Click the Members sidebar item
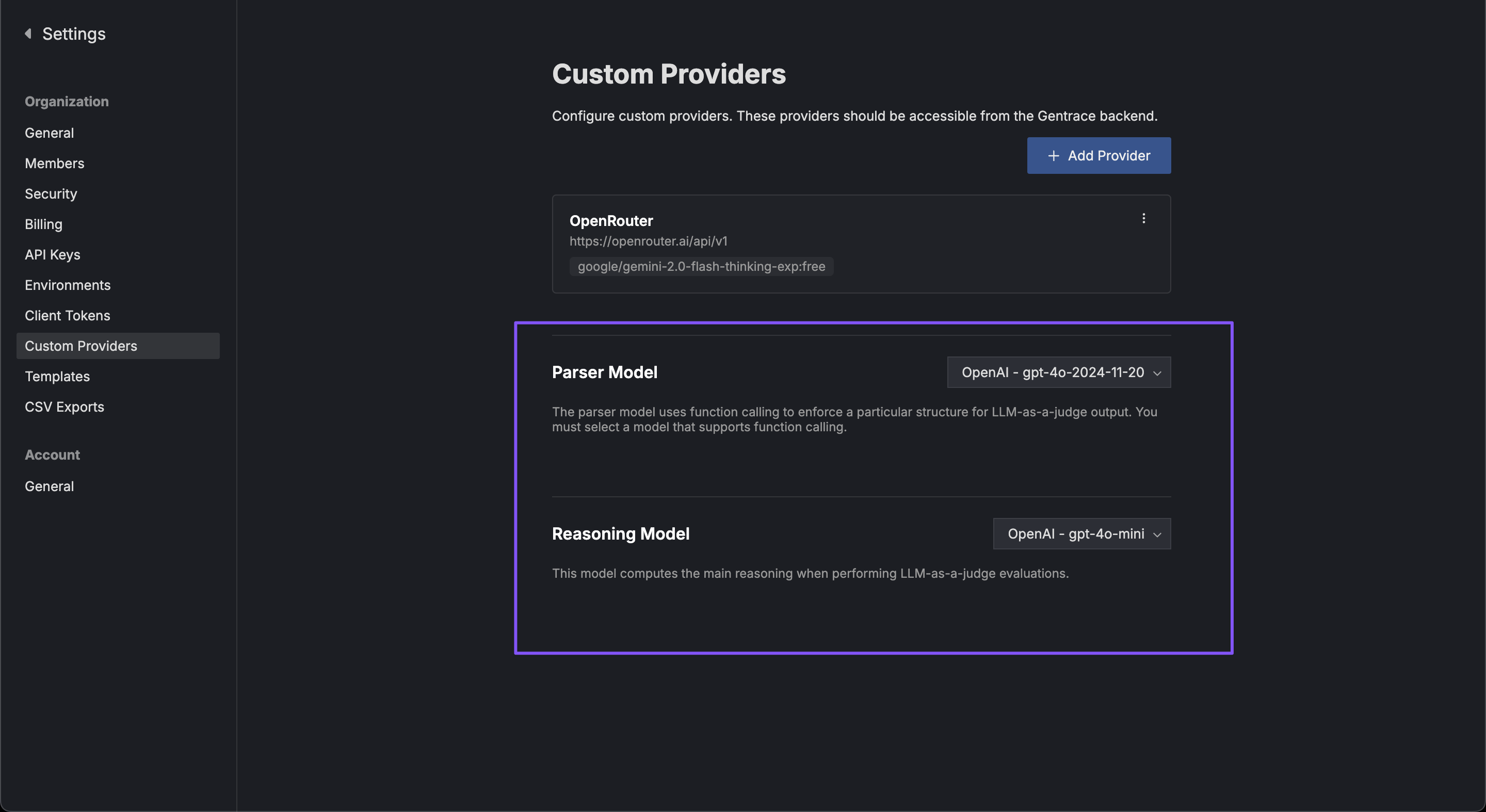The width and height of the screenshot is (1486, 812). (x=54, y=163)
